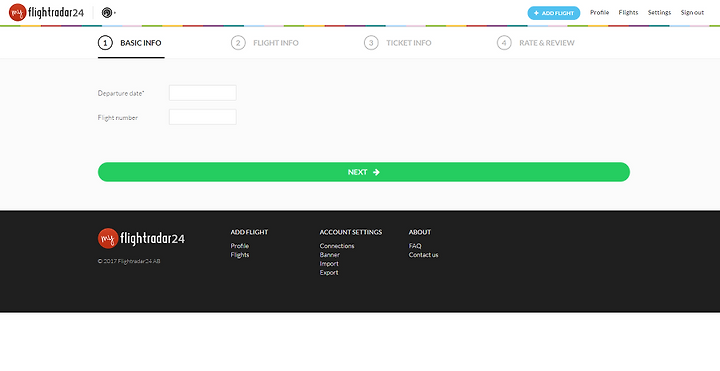Open the Connections footer link
The height and width of the screenshot is (371, 720).
coord(337,246)
